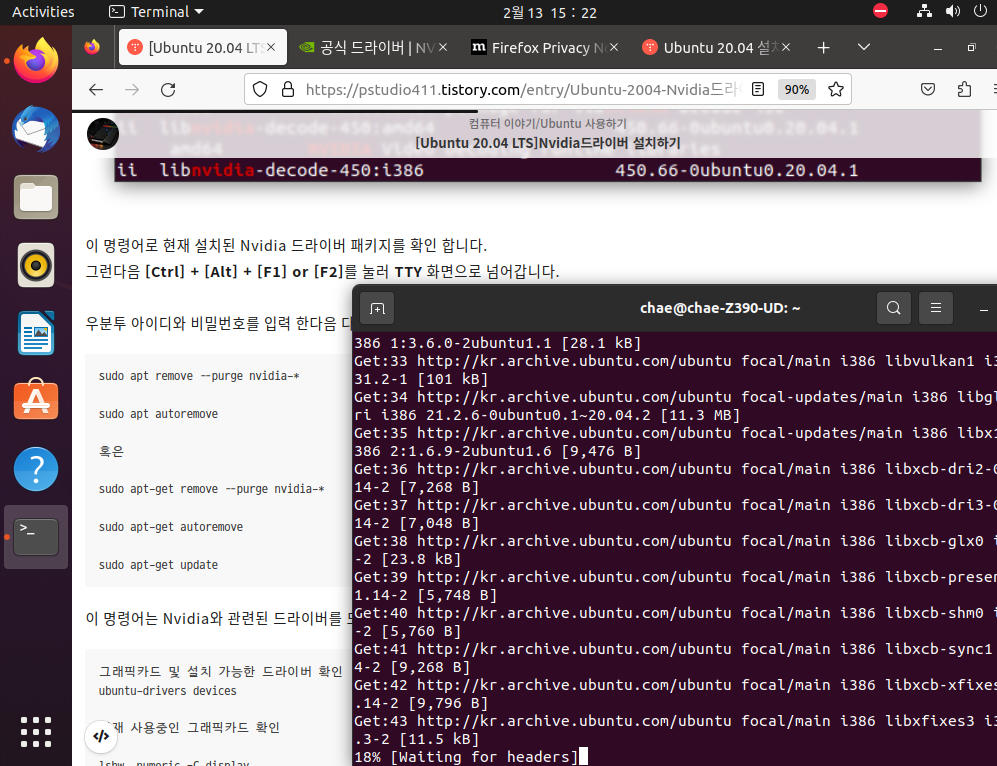
Task: Go forward with the Firefox forward arrow
Action: click(132, 90)
